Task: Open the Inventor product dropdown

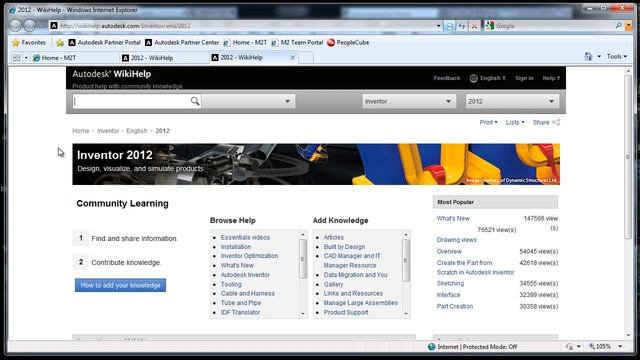Action: [409, 101]
